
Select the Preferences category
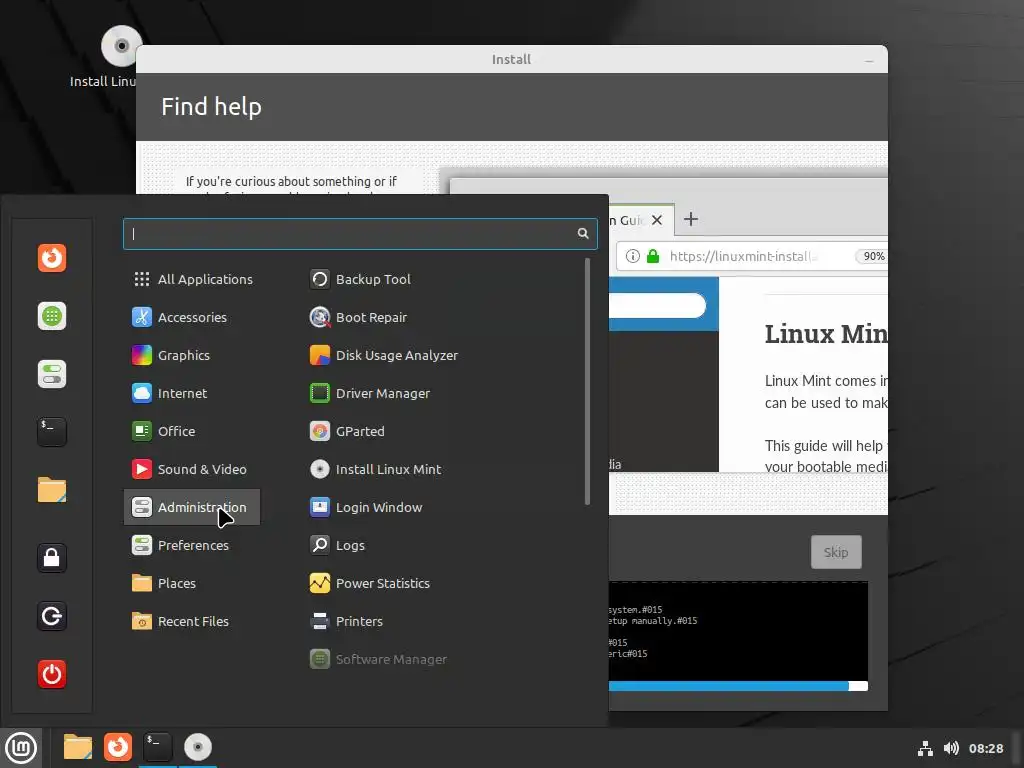click(x=192, y=545)
